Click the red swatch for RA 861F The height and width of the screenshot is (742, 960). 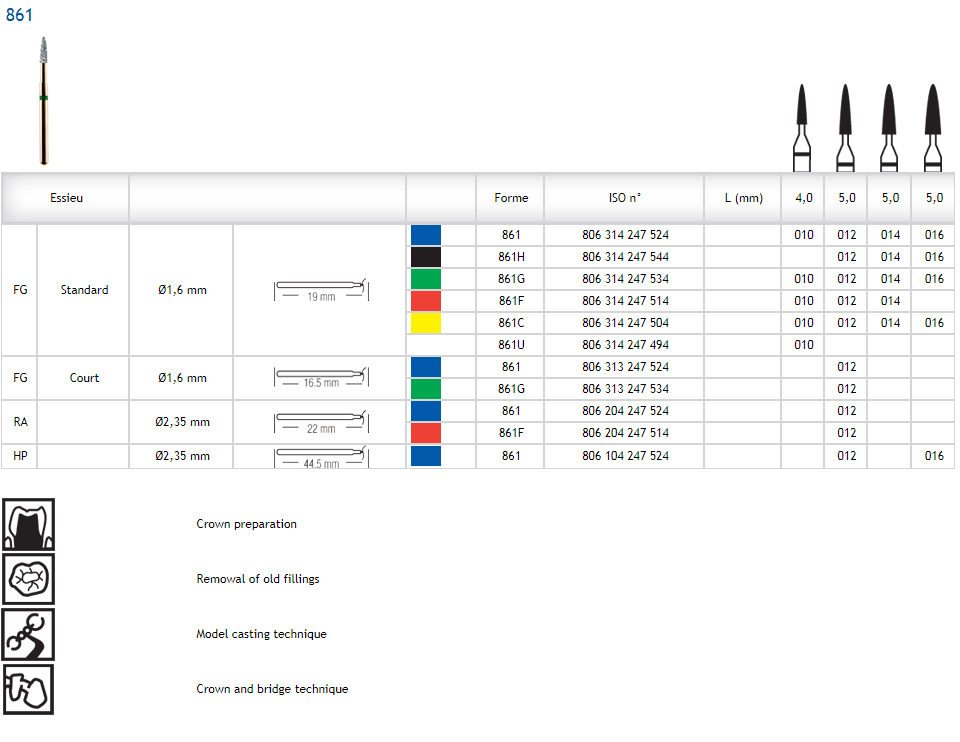pos(426,433)
